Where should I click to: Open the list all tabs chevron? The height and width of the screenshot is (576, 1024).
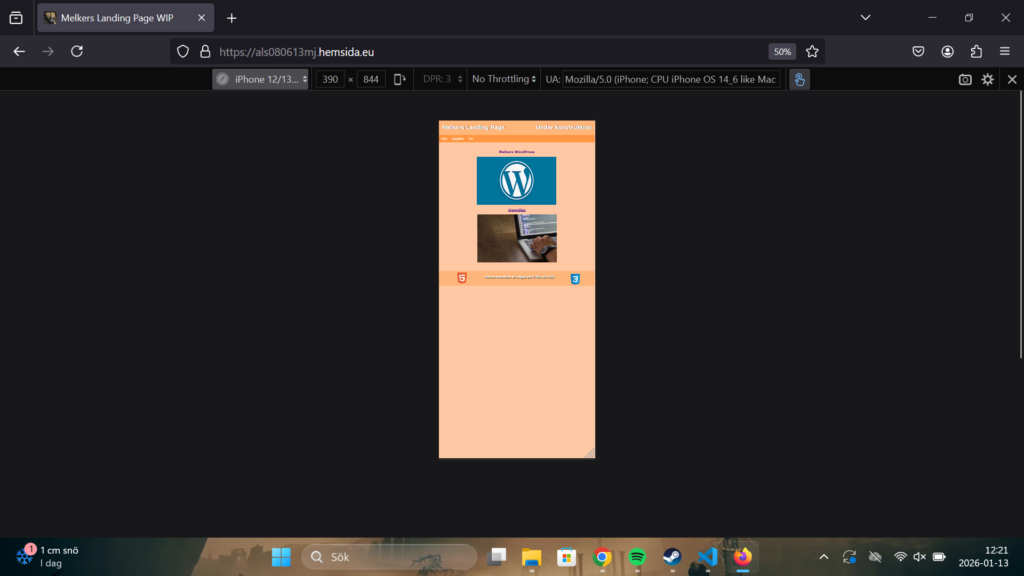click(865, 18)
